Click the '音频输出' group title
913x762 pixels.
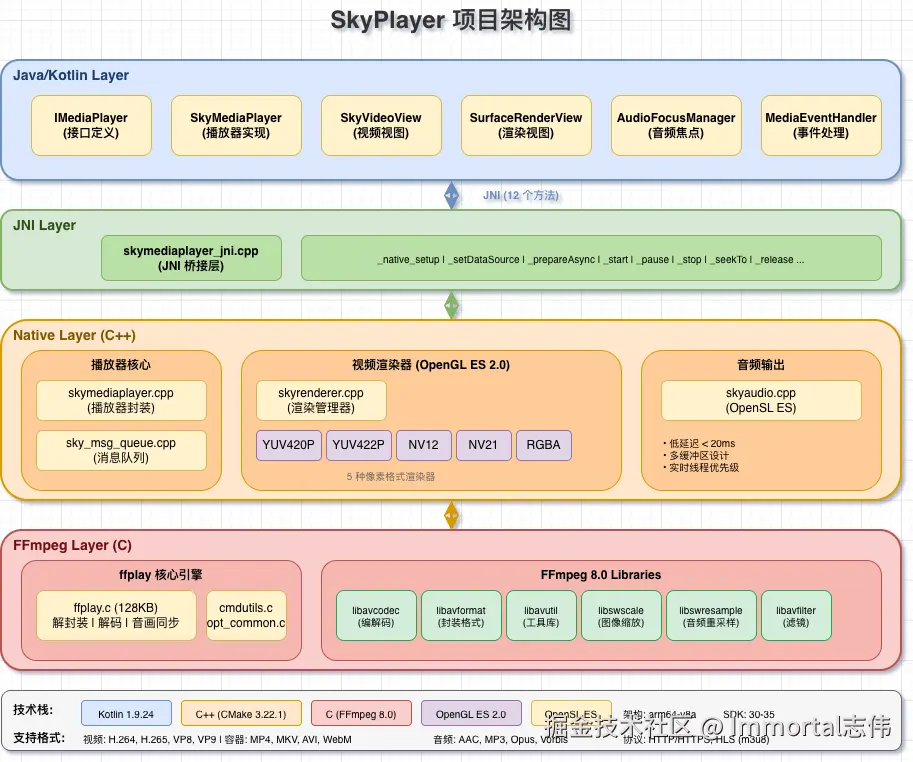click(x=761, y=364)
